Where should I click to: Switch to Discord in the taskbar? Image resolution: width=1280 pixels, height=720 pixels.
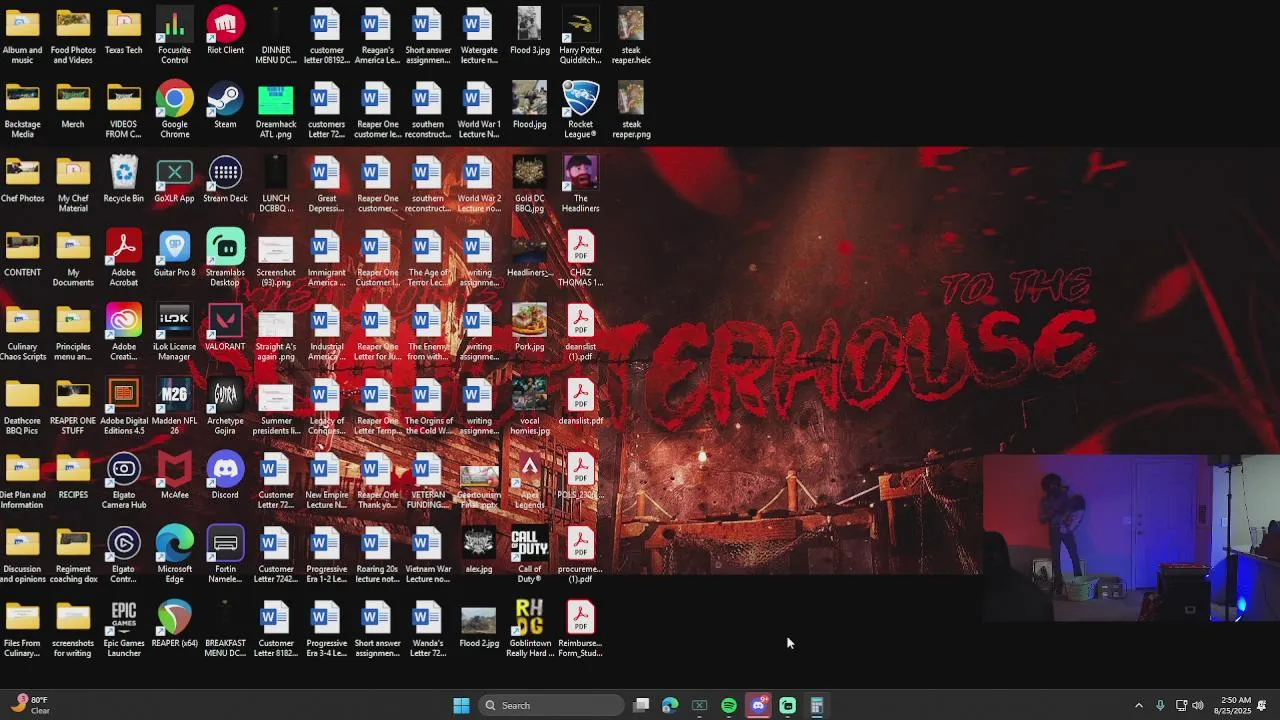coord(758,705)
